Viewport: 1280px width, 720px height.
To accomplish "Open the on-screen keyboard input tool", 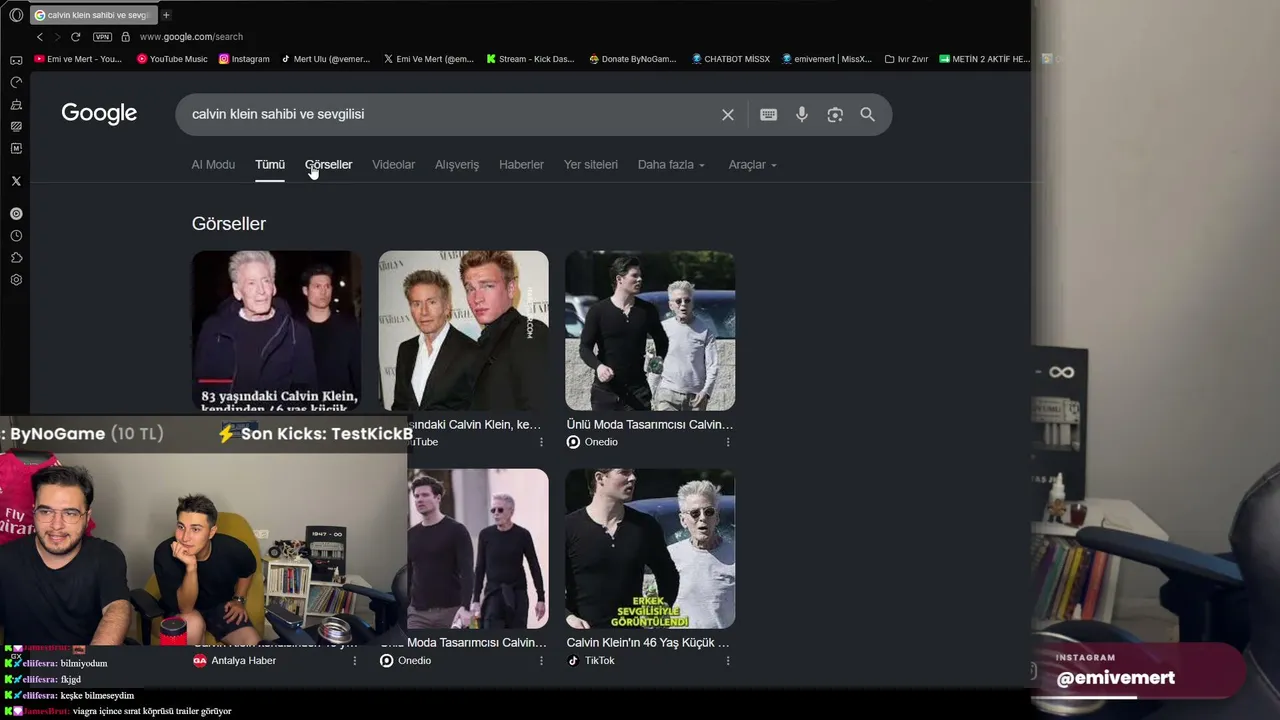I will 768,115.
